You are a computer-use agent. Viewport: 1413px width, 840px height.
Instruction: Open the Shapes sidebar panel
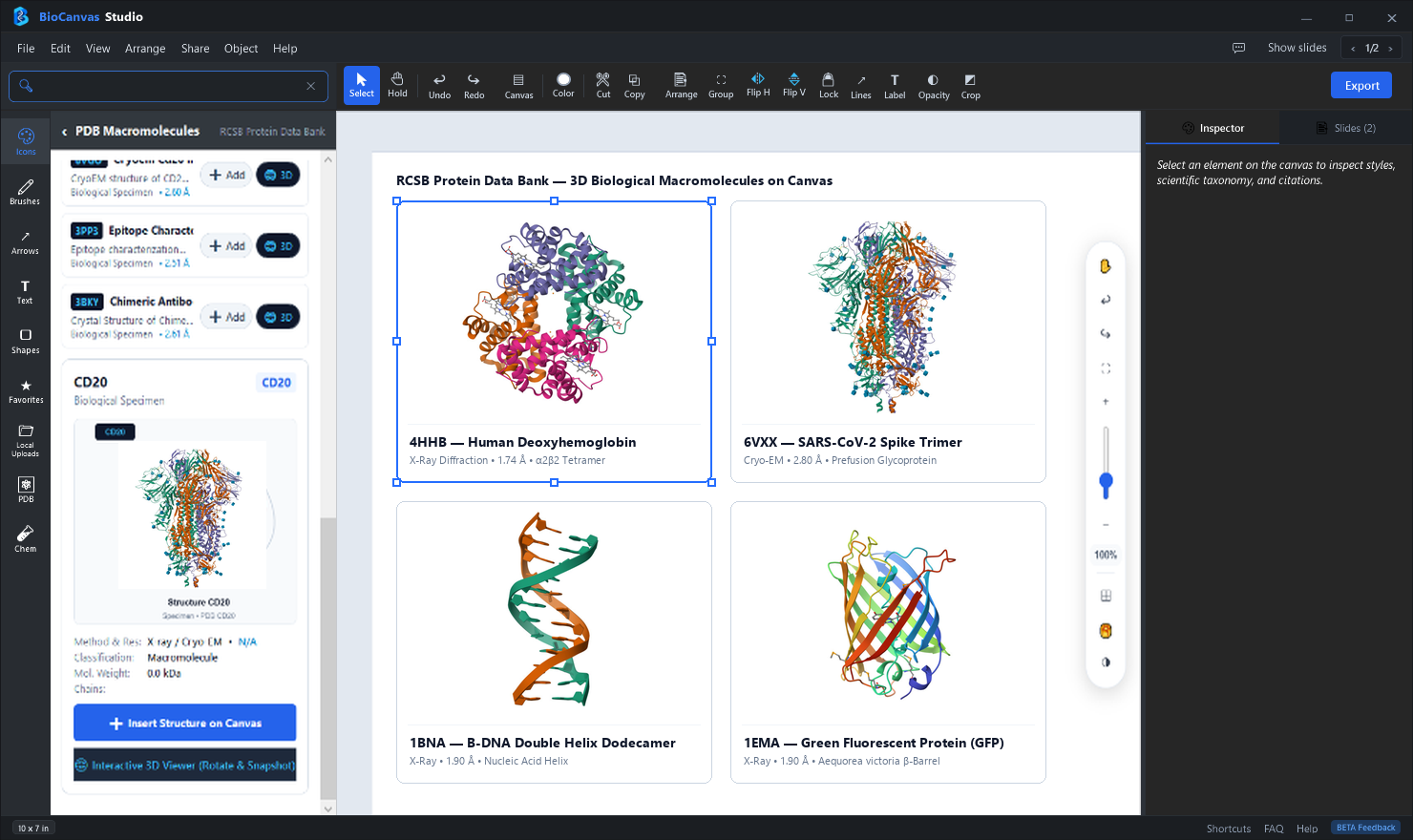click(26, 342)
